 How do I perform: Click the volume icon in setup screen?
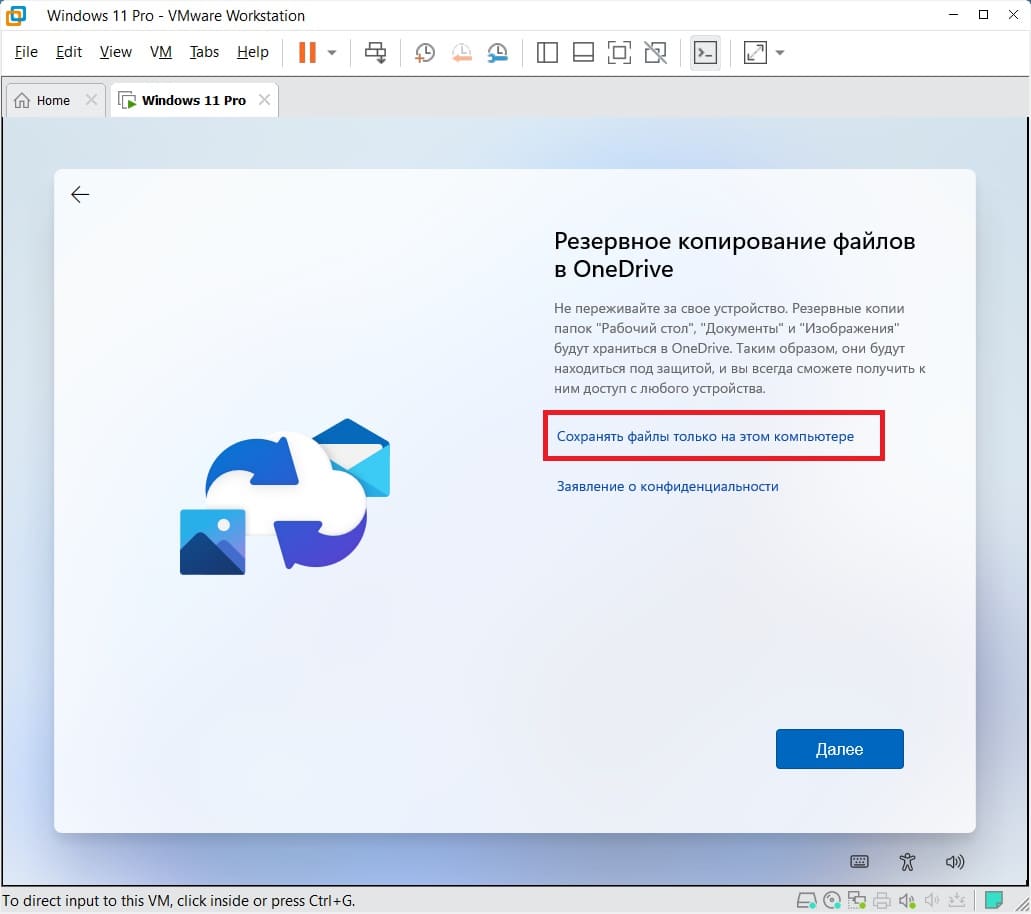point(955,862)
